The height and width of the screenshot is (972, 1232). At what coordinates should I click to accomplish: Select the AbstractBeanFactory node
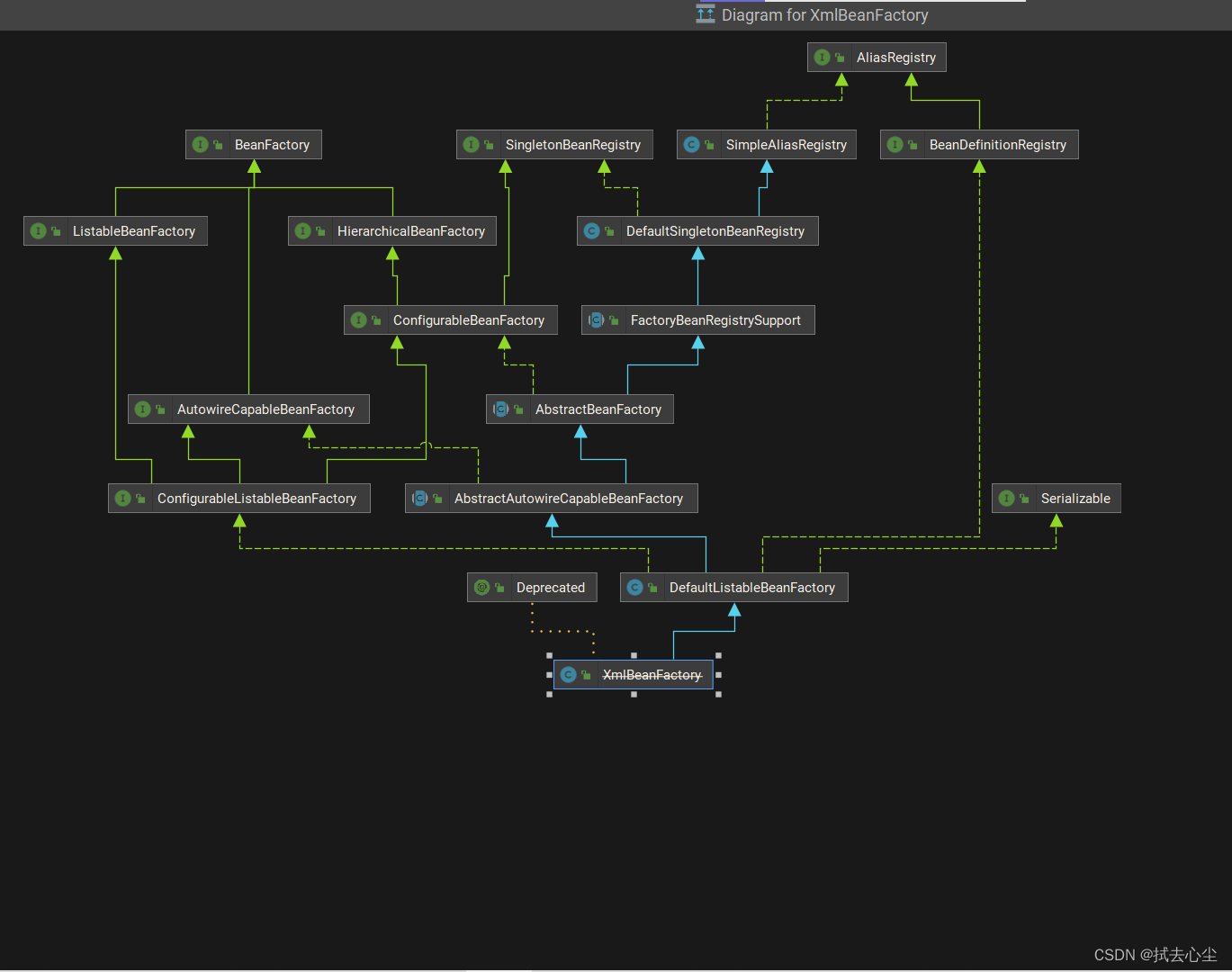point(580,409)
